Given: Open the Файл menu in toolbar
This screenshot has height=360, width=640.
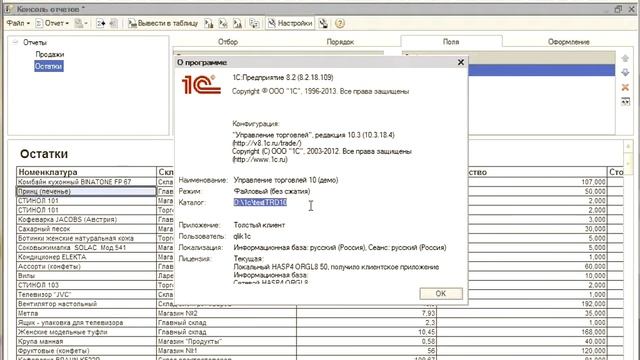Looking at the screenshot, I should pos(18,23).
